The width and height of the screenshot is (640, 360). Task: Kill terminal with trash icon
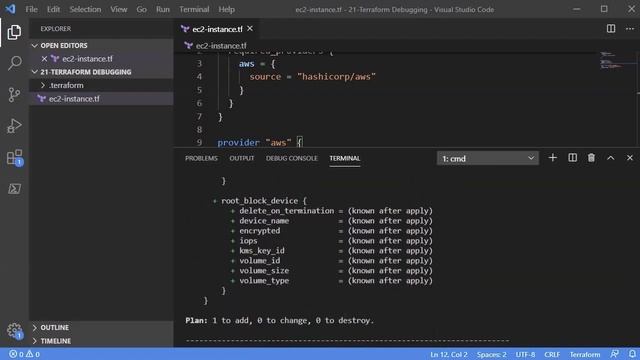click(591, 158)
